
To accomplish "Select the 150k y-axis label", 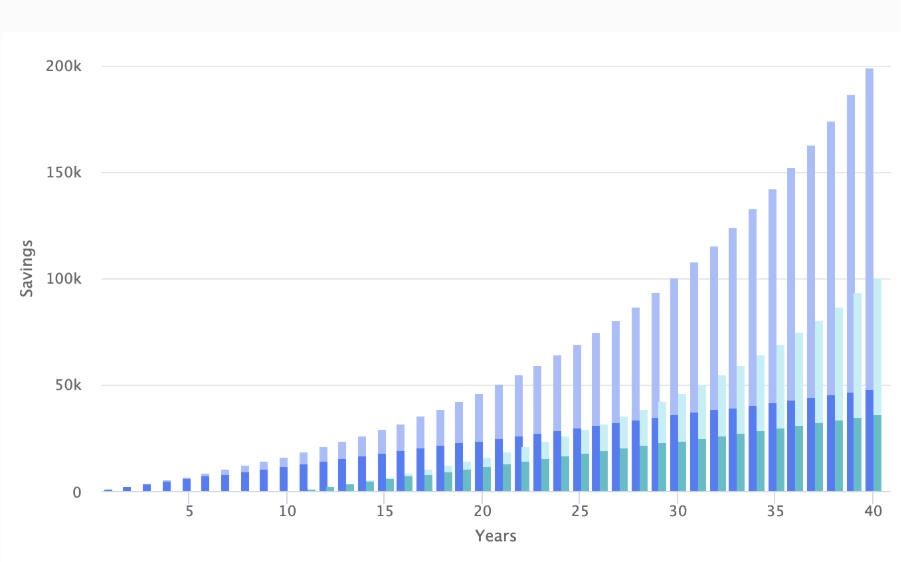I will [64, 172].
